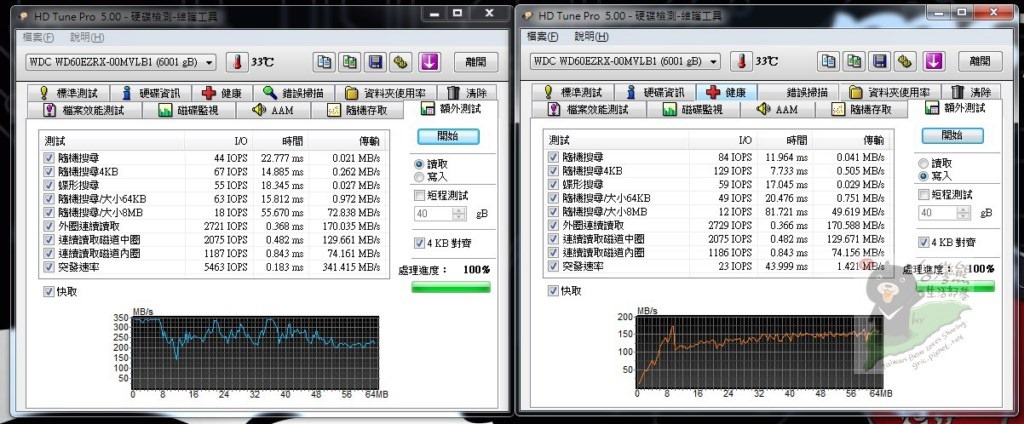Open 健康 tab in left window
The height and width of the screenshot is (424, 1024).
click(x=223, y=93)
